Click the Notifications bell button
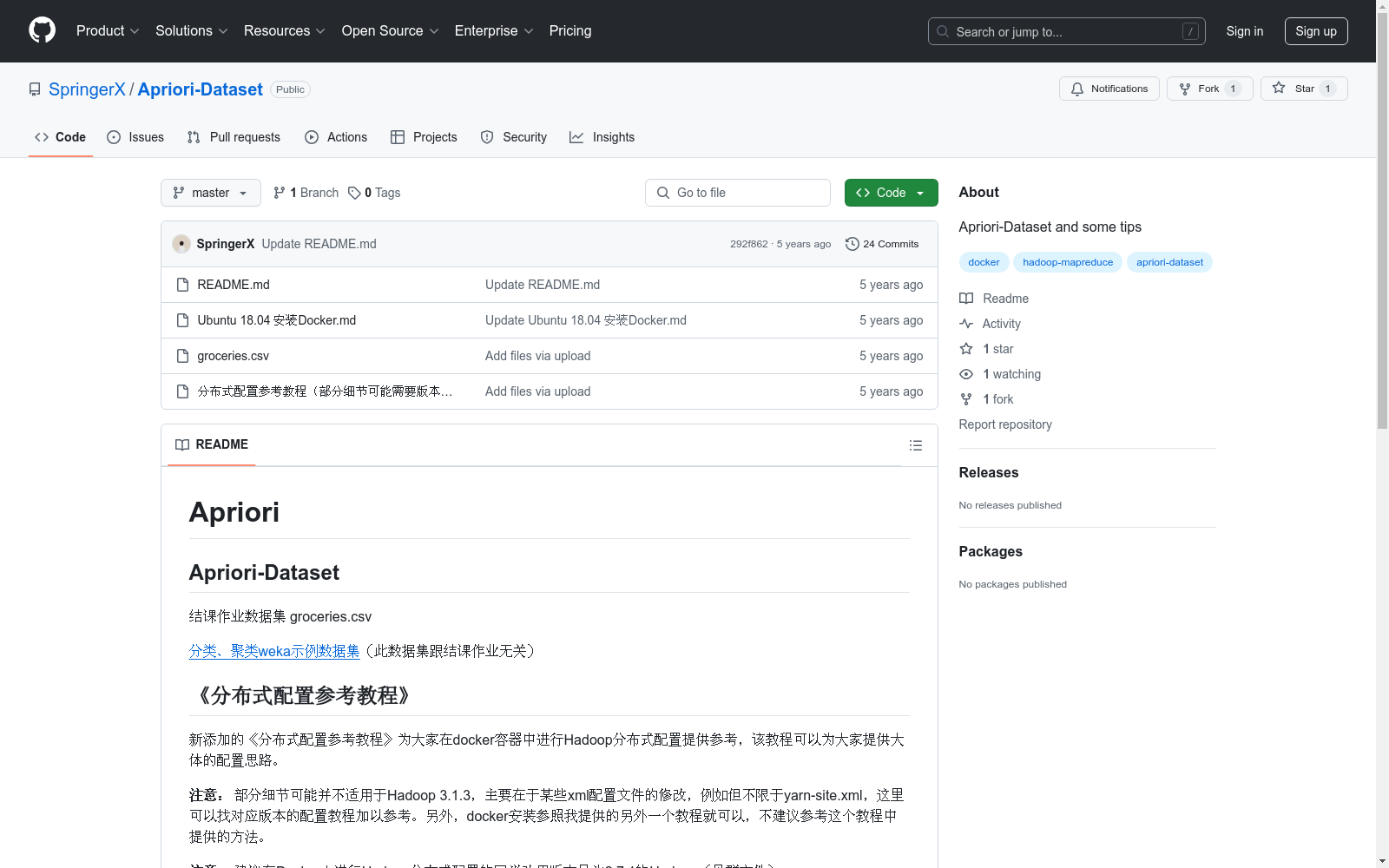Image resolution: width=1389 pixels, height=868 pixels. (x=1109, y=89)
